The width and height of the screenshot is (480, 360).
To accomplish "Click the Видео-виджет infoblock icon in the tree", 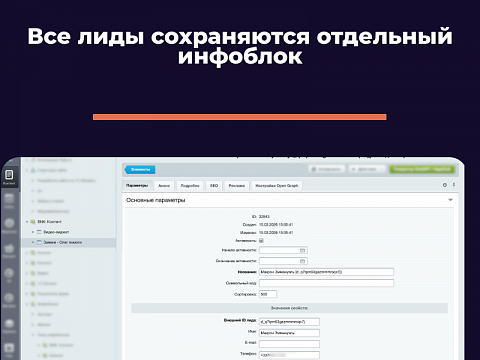I will click(x=39, y=232).
